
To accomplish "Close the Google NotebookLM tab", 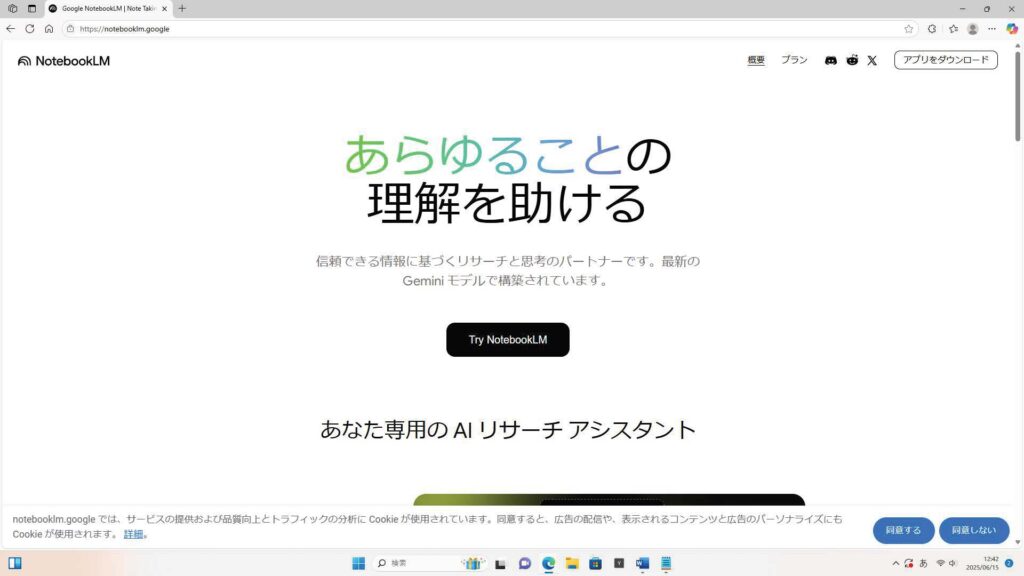I will 165,8.
